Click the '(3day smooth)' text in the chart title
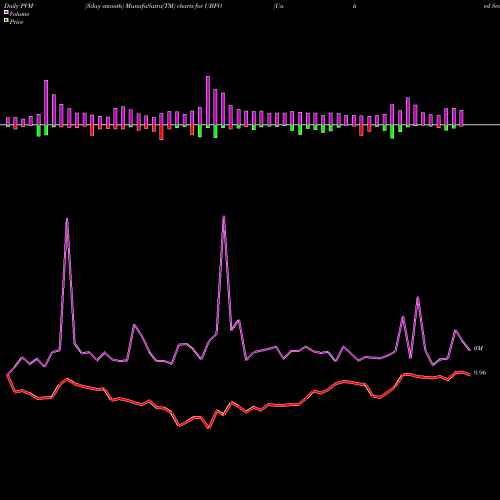Image resolution: width=500 pixels, height=500 pixels. click(105, 6)
